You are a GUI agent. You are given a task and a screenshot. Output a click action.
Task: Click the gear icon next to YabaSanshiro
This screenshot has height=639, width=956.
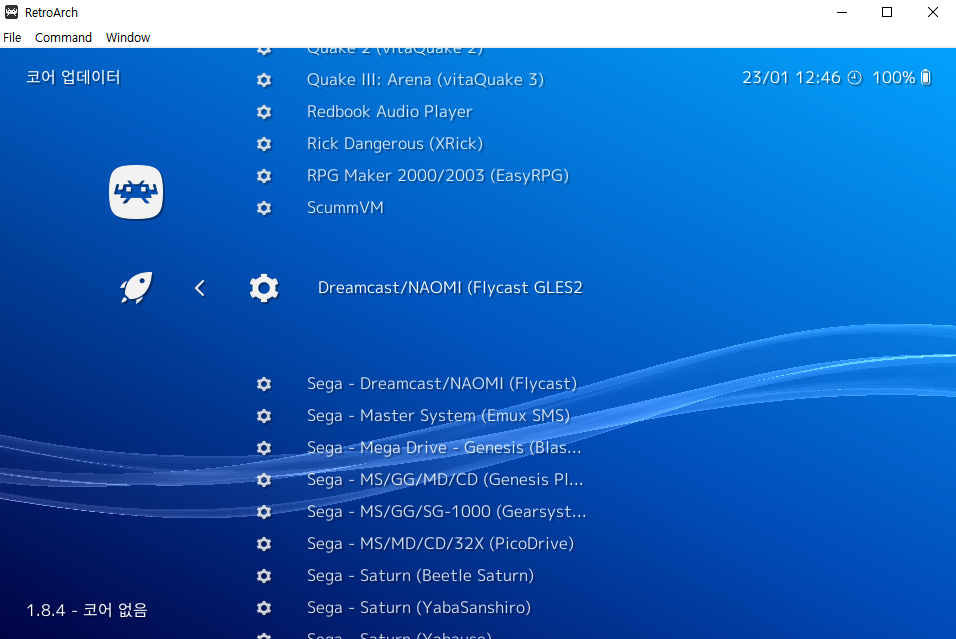[264, 608]
